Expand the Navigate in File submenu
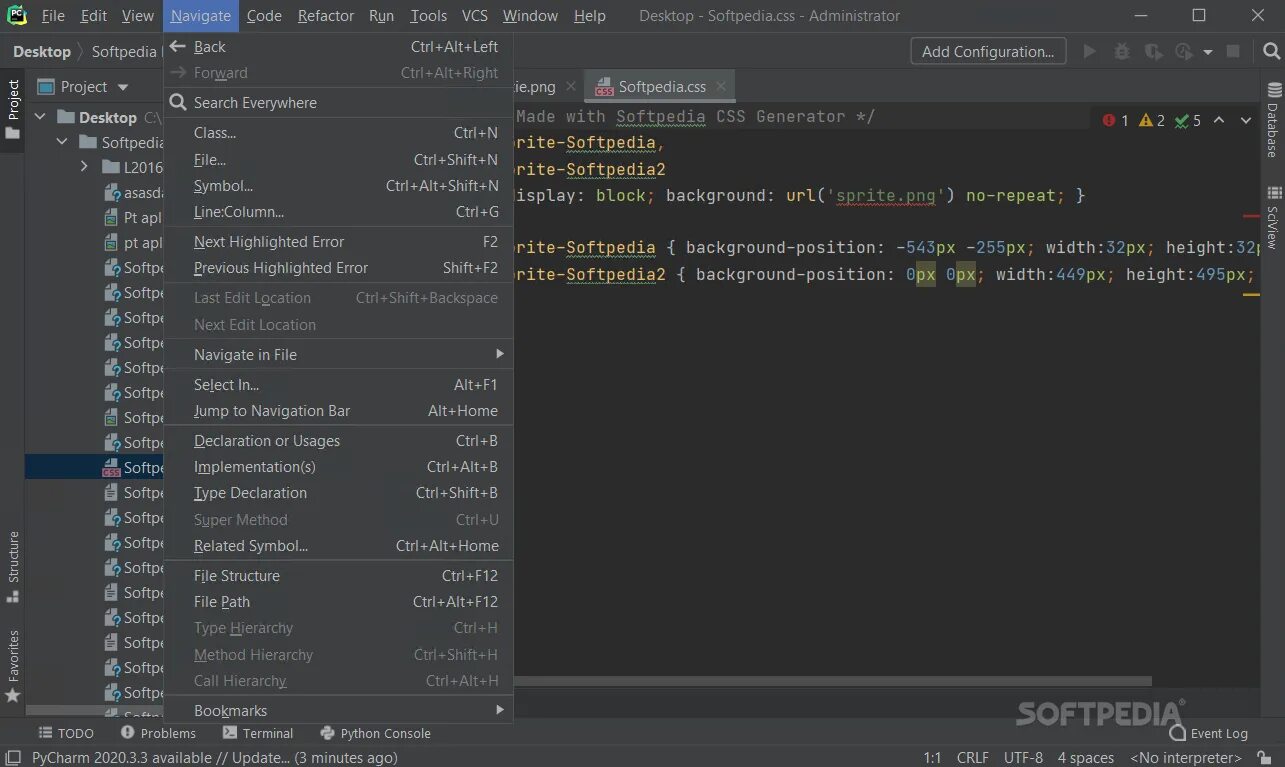 [x=338, y=354]
